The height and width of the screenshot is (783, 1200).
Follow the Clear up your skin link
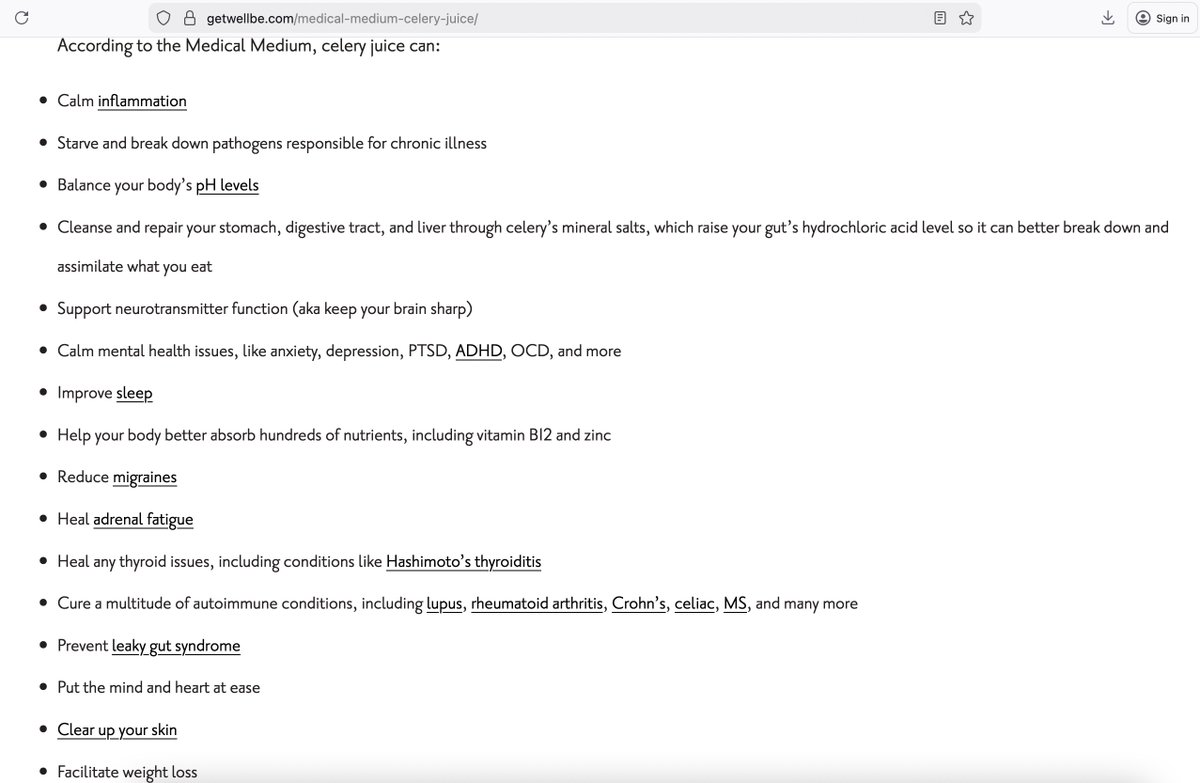(x=117, y=729)
